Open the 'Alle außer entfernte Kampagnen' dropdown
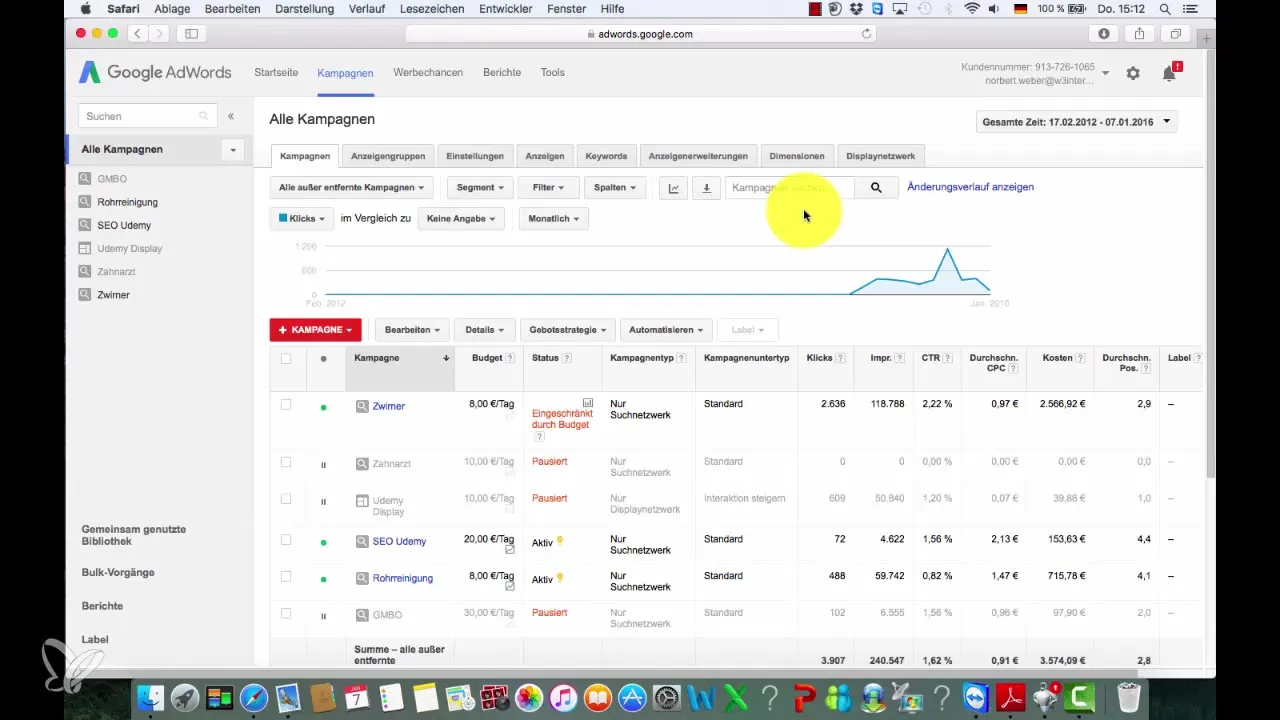The width and height of the screenshot is (1280, 720). coord(350,187)
